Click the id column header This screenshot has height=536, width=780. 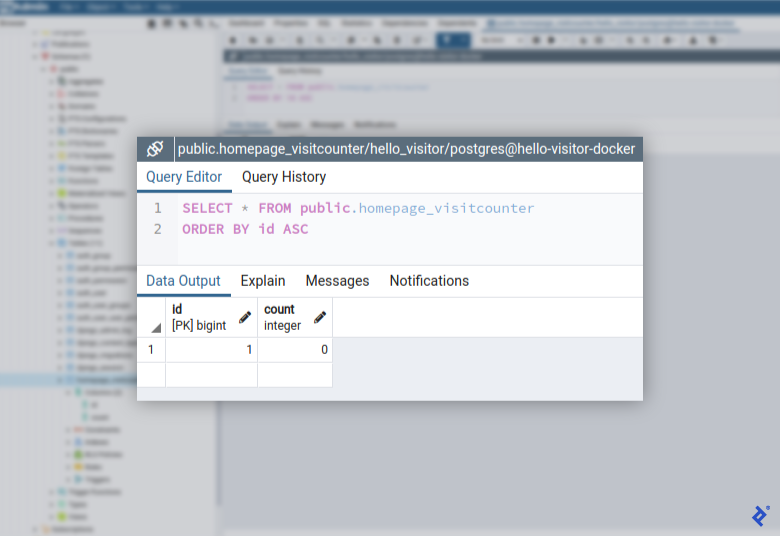(211, 318)
